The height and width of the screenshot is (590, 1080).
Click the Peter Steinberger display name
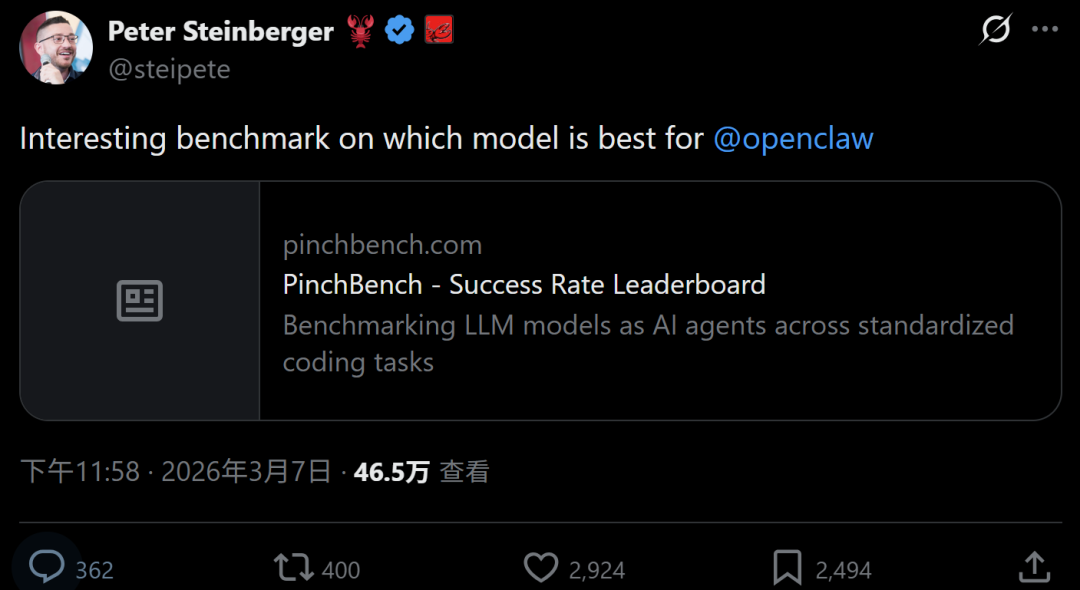(220, 31)
